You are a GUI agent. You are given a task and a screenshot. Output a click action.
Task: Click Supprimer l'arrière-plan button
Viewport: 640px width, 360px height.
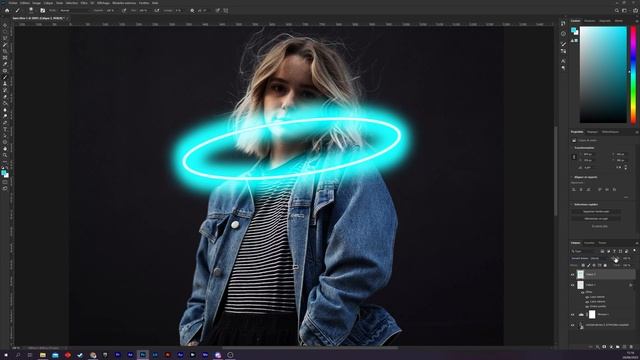click(x=596, y=212)
